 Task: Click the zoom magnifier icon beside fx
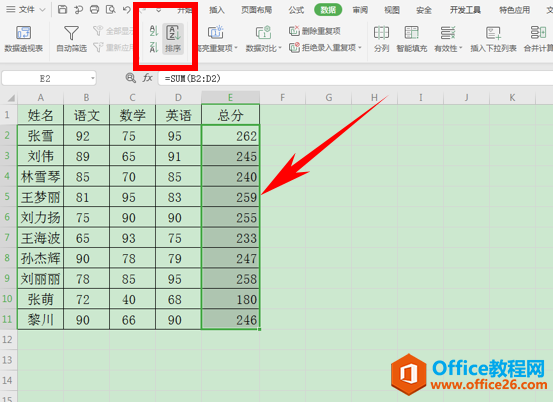(131, 78)
